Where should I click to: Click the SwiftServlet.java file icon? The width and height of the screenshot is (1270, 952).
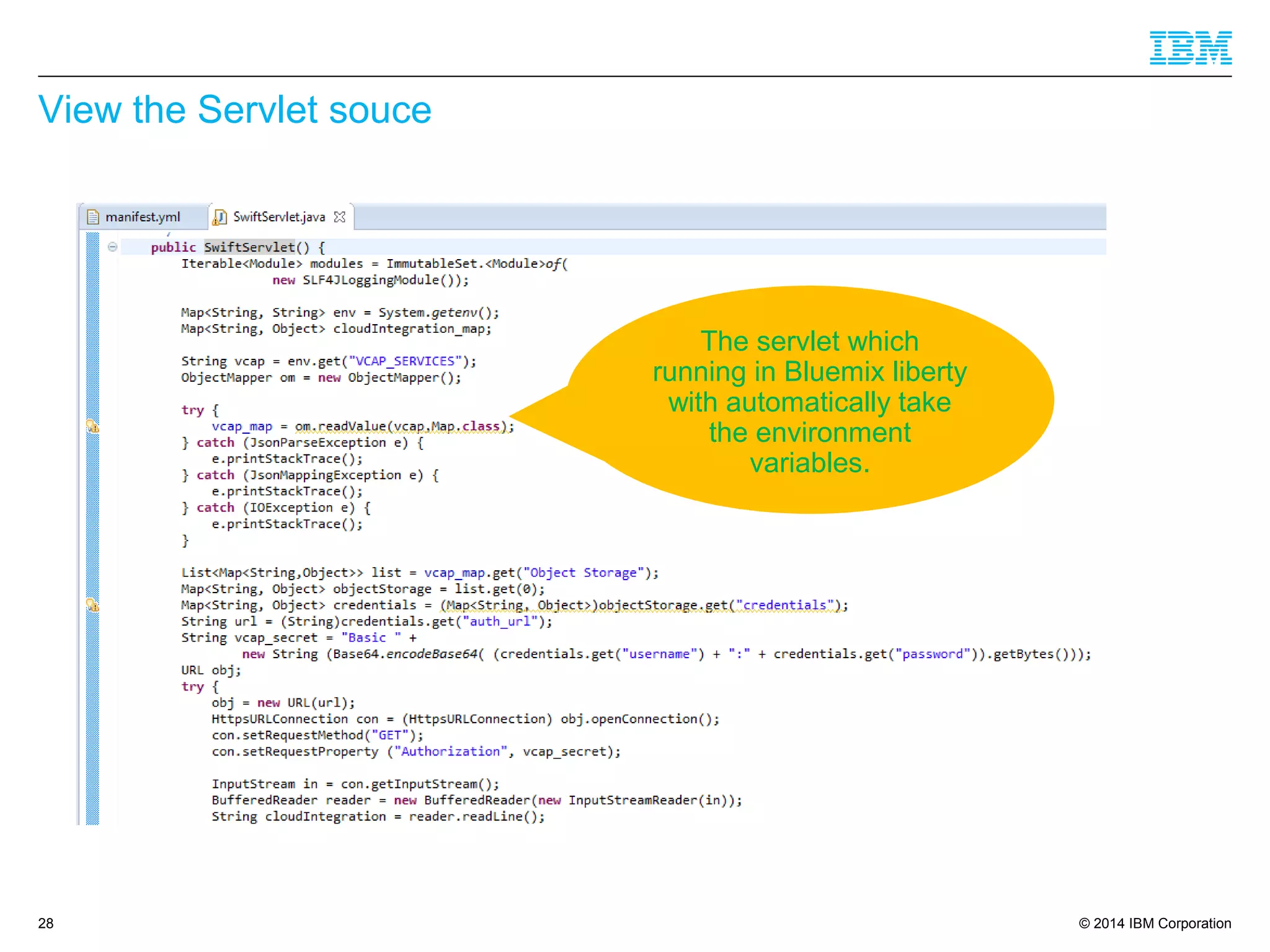[x=220, y=217]
